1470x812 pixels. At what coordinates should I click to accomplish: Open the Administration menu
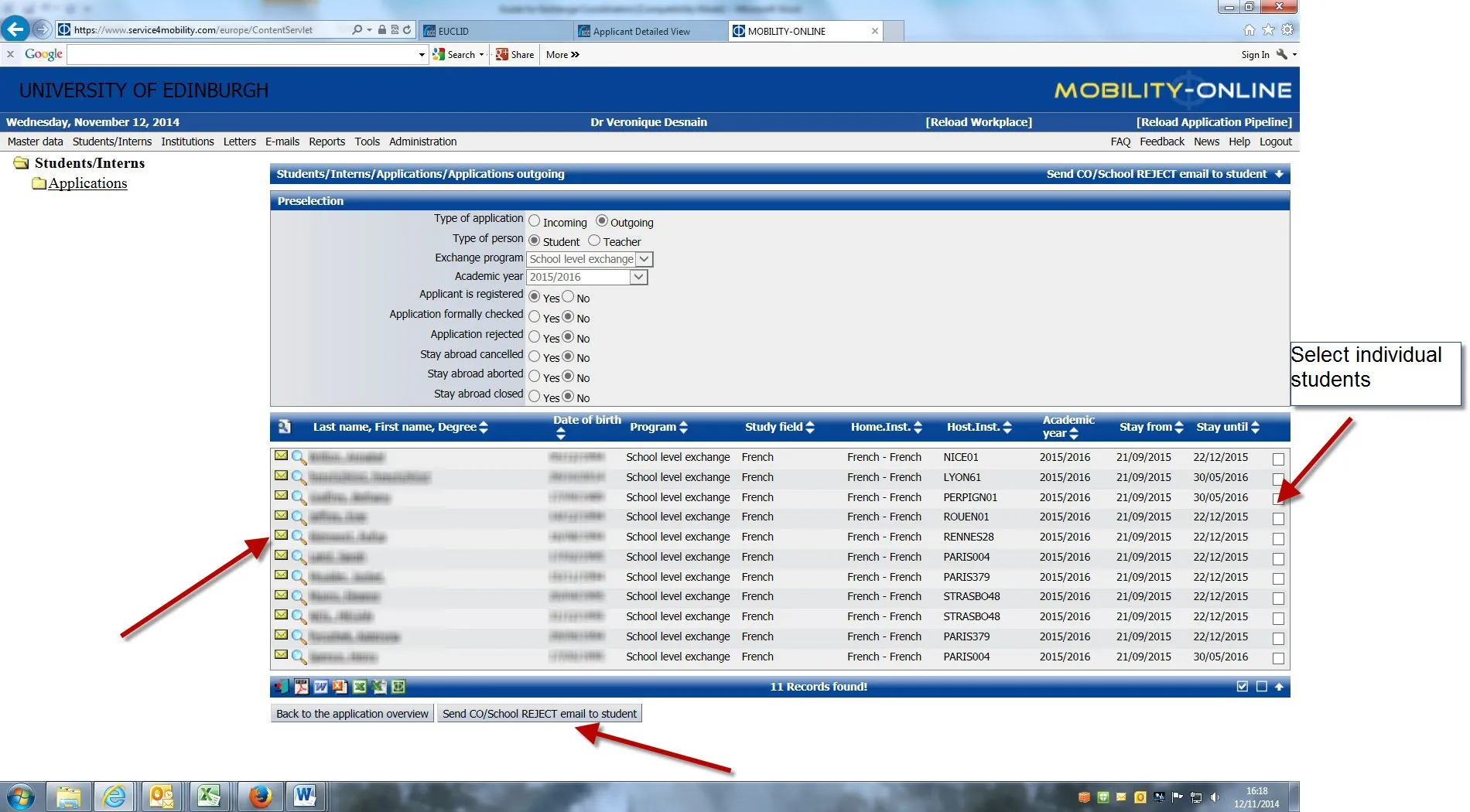tap(422, 142)
